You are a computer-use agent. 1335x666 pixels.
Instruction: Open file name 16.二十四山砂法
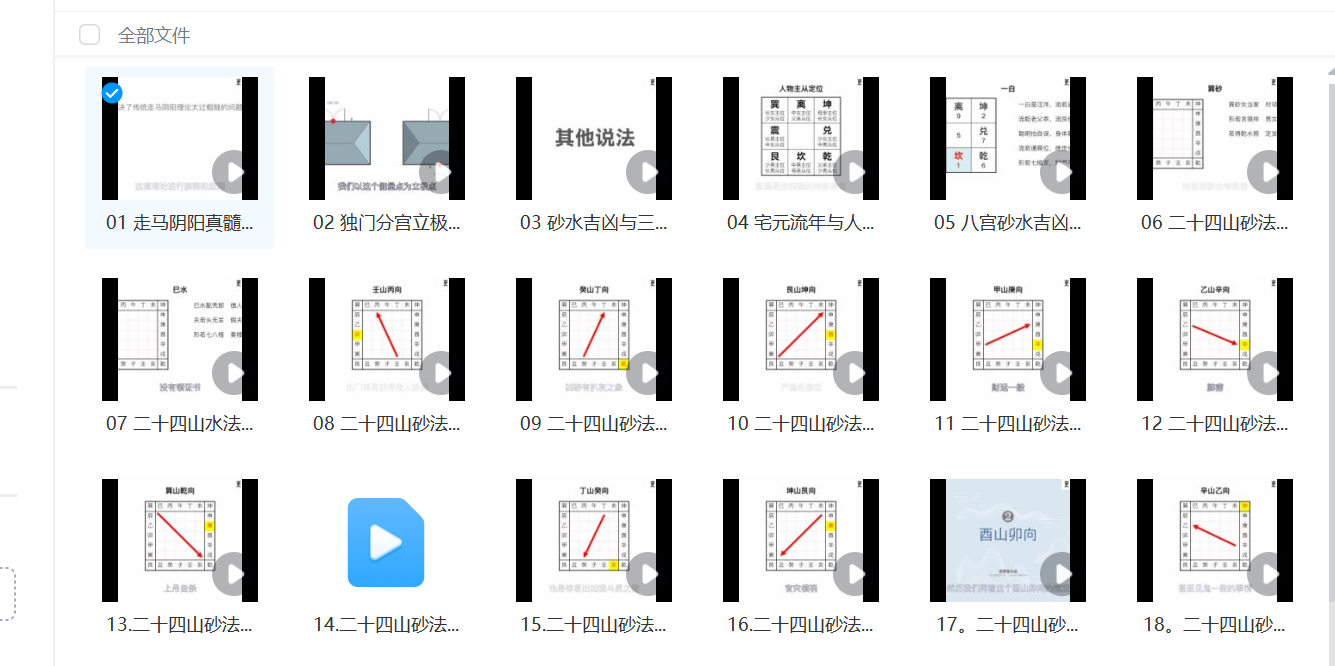[801, 624]
